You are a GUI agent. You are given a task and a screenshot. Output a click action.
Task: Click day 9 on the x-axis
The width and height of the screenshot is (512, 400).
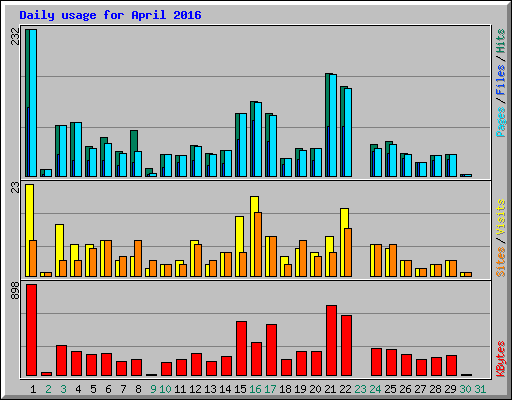pos(153,389)
